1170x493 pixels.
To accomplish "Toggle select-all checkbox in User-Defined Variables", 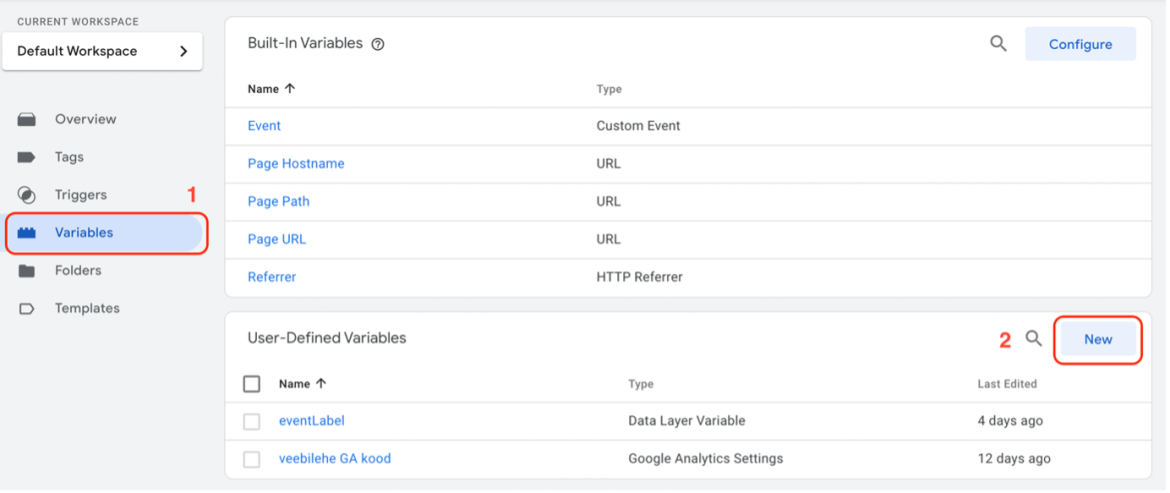I will point(252,384).
